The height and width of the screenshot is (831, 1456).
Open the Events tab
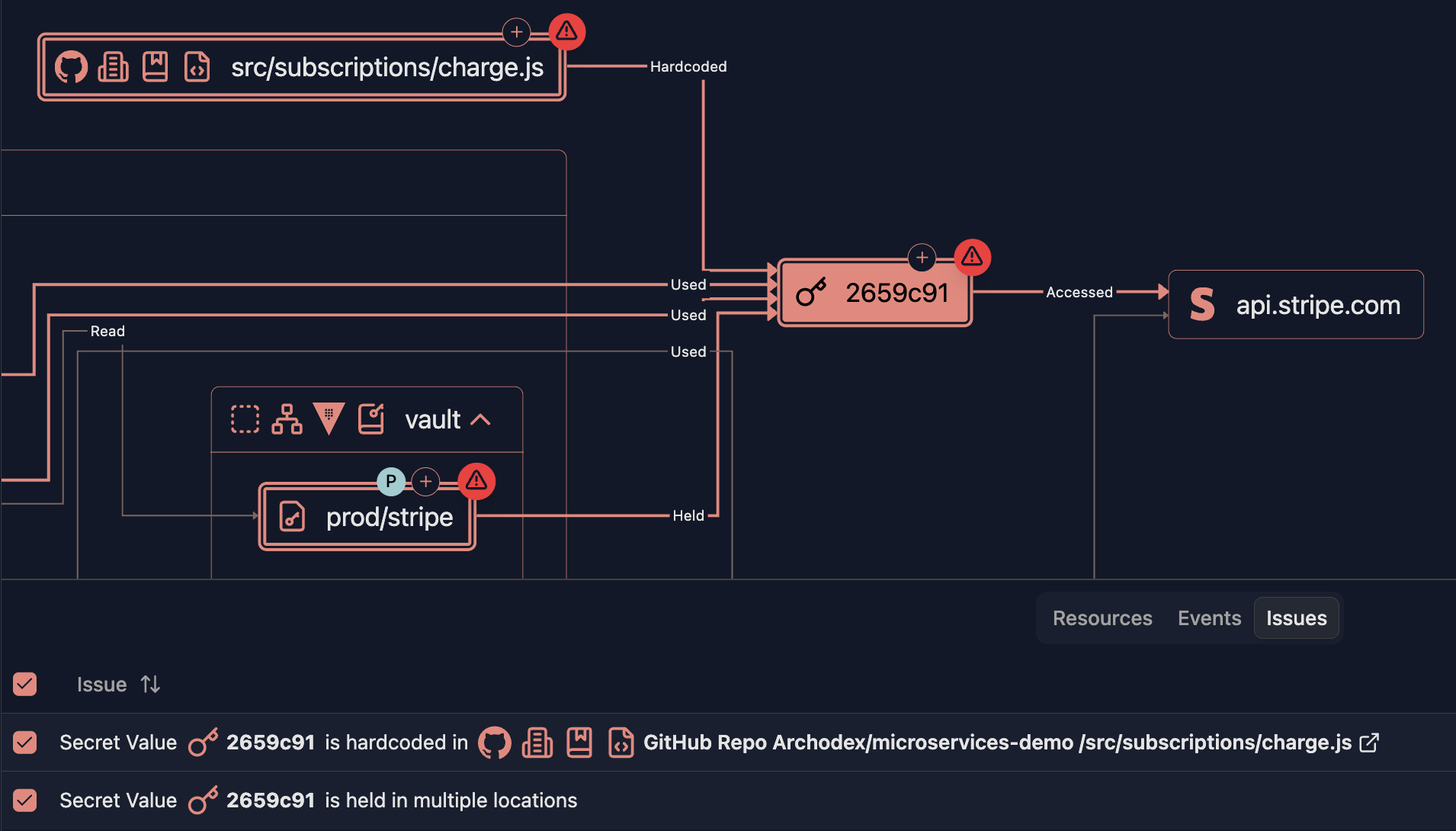pyautogui.click(x=1209, y=618)
